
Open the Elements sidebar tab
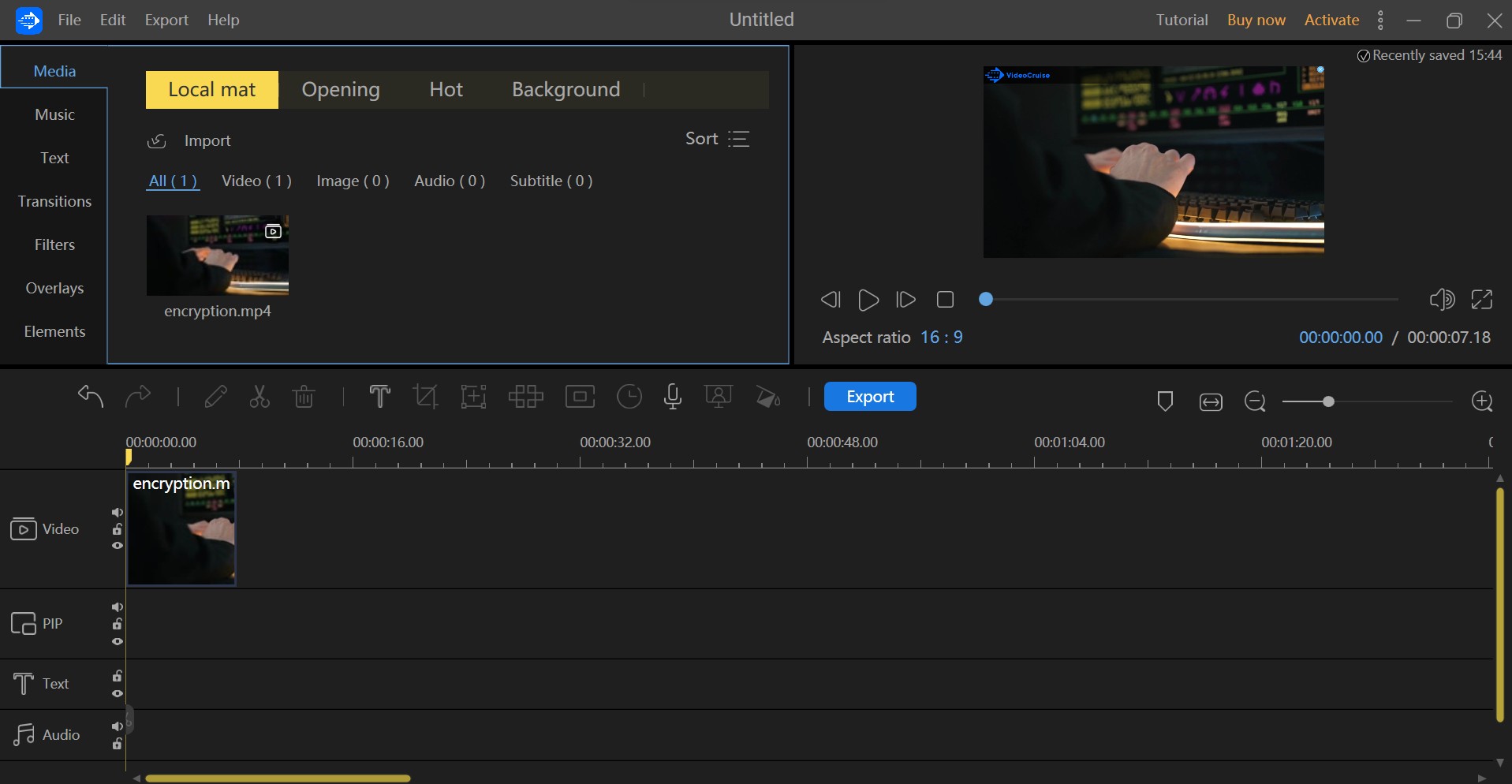[54, 331]
